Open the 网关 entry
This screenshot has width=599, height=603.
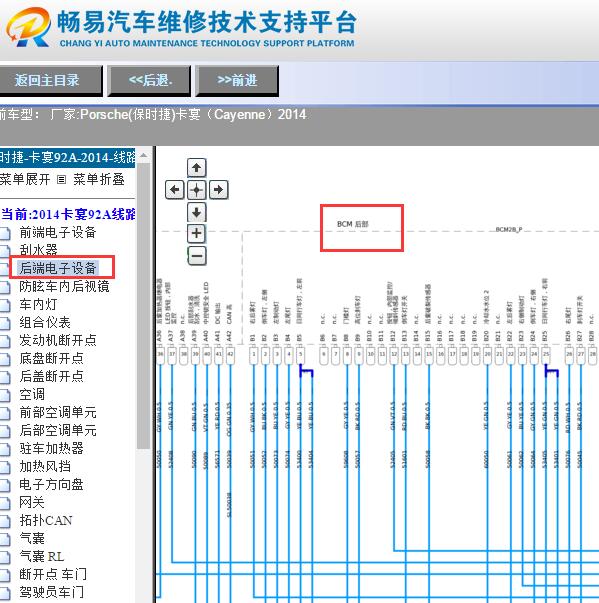coord(32,502)
